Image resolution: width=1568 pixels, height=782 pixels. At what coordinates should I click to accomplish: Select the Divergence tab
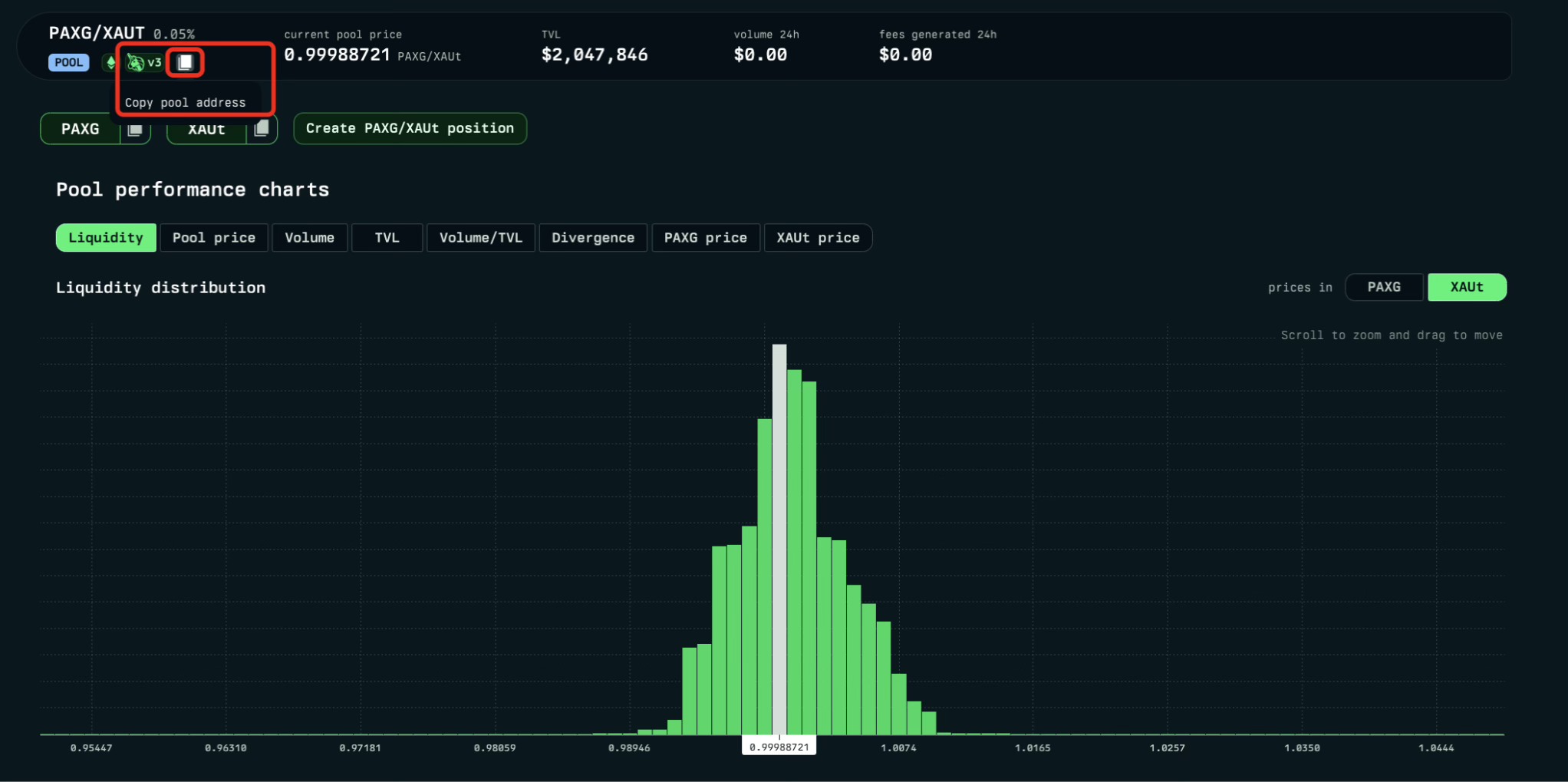point(592,238)
